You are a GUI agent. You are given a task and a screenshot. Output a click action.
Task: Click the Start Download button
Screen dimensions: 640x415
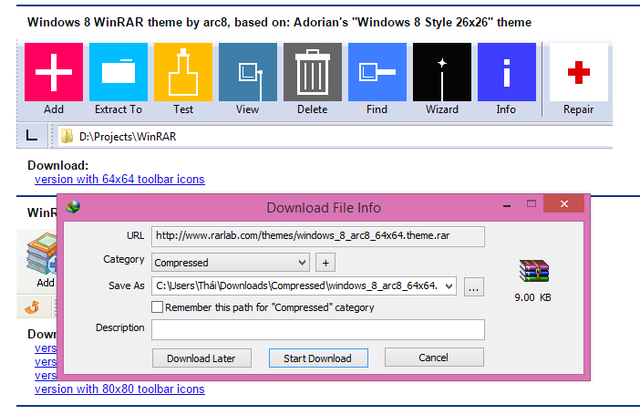(318, 358)
